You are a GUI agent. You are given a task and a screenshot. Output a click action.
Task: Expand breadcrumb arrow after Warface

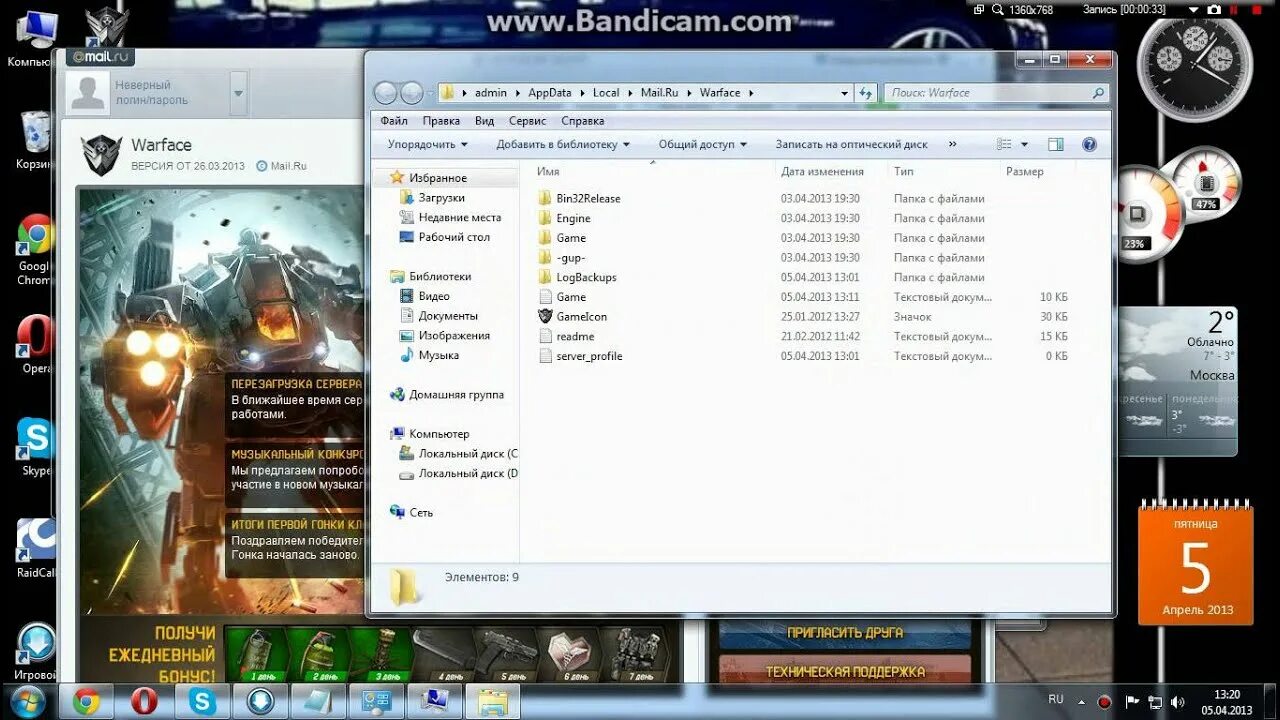751,93
